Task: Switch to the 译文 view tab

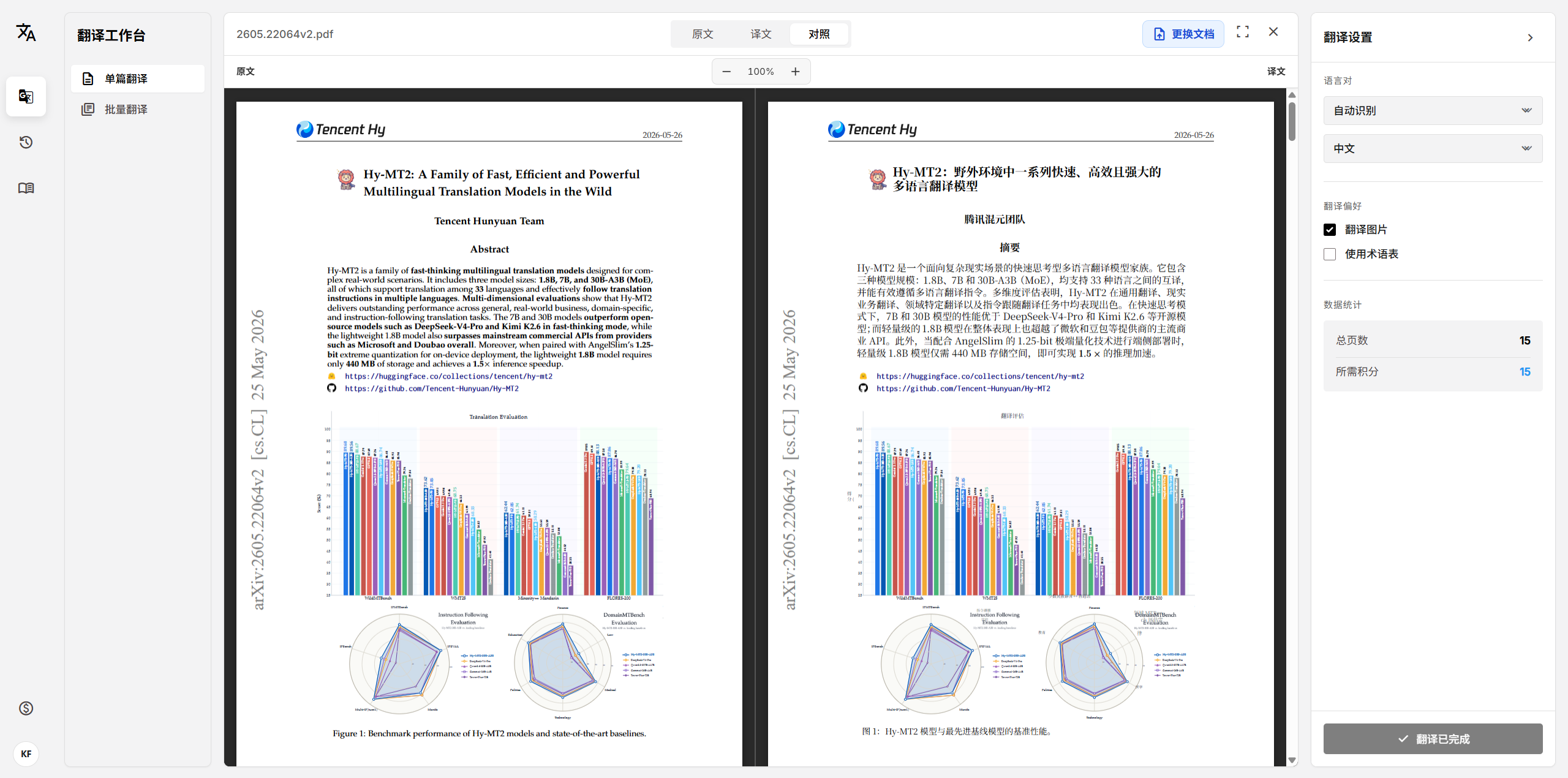Action: [761, 34]
